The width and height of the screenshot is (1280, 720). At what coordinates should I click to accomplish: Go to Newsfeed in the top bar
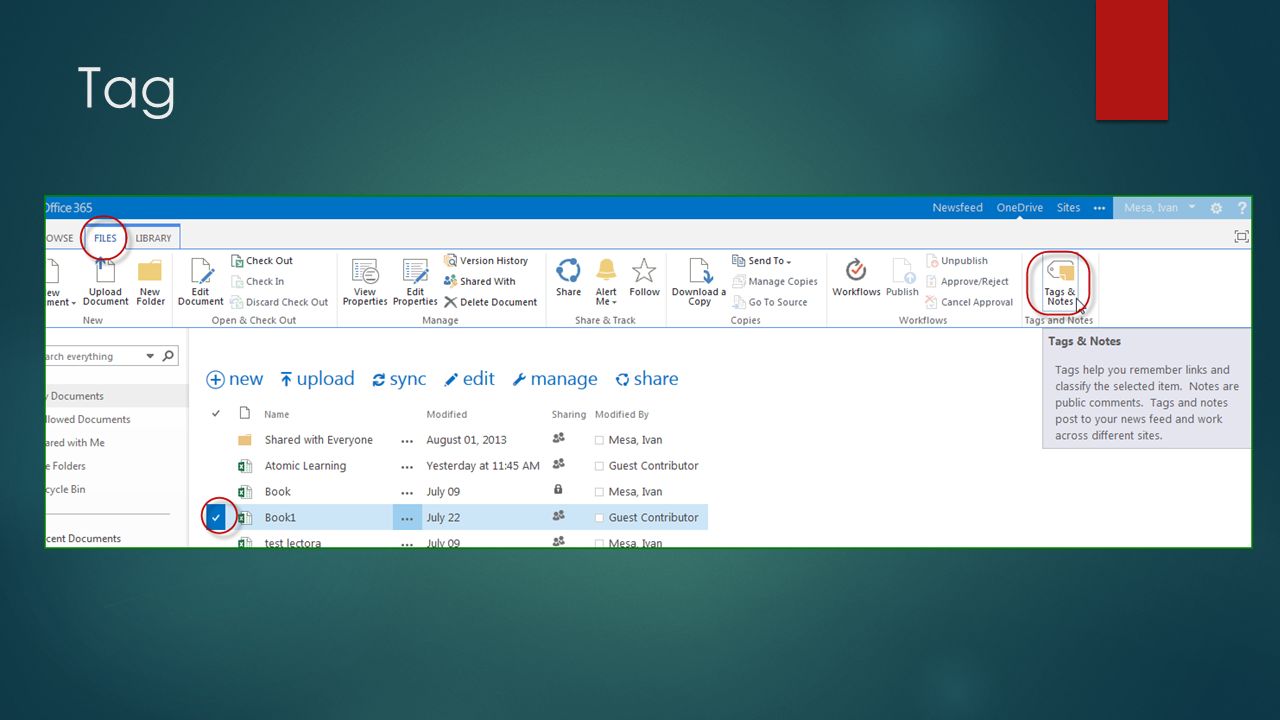pos(957,208)
